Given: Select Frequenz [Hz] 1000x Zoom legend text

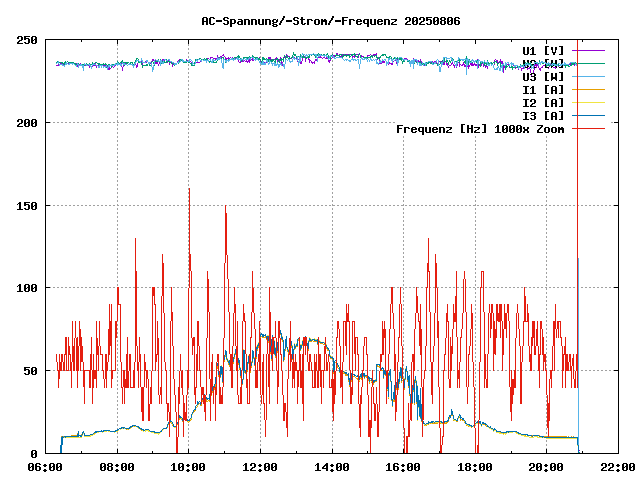Looking at the screenshot, I should pos(480,129).
